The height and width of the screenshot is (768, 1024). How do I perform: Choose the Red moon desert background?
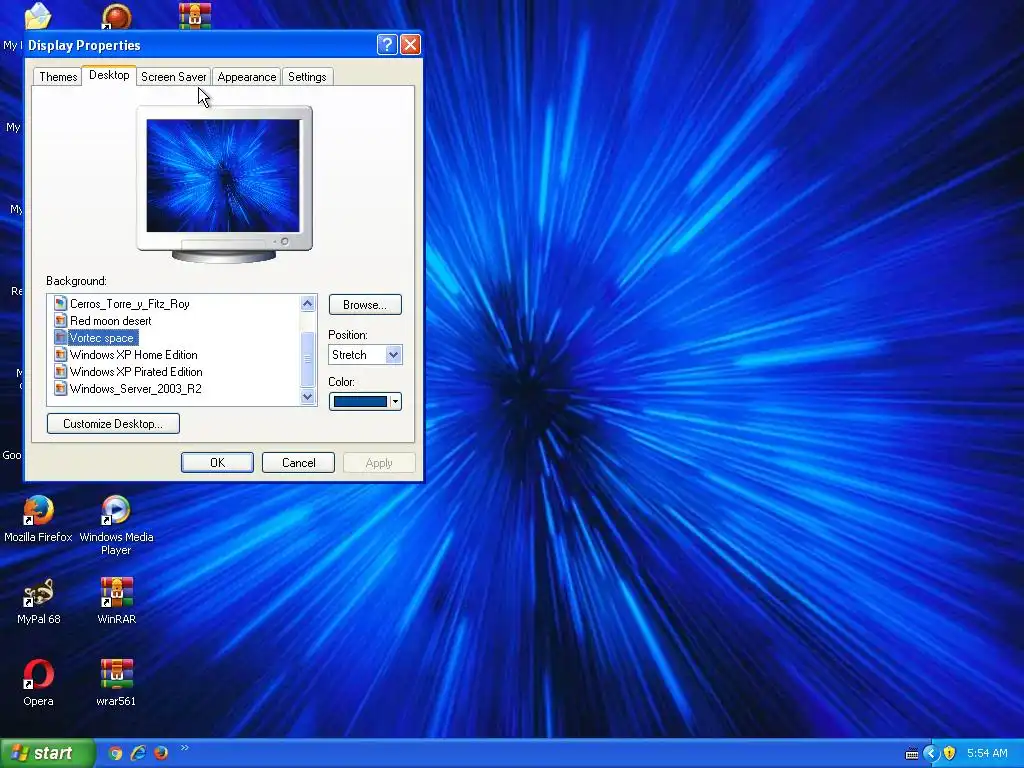click(110, 321)
